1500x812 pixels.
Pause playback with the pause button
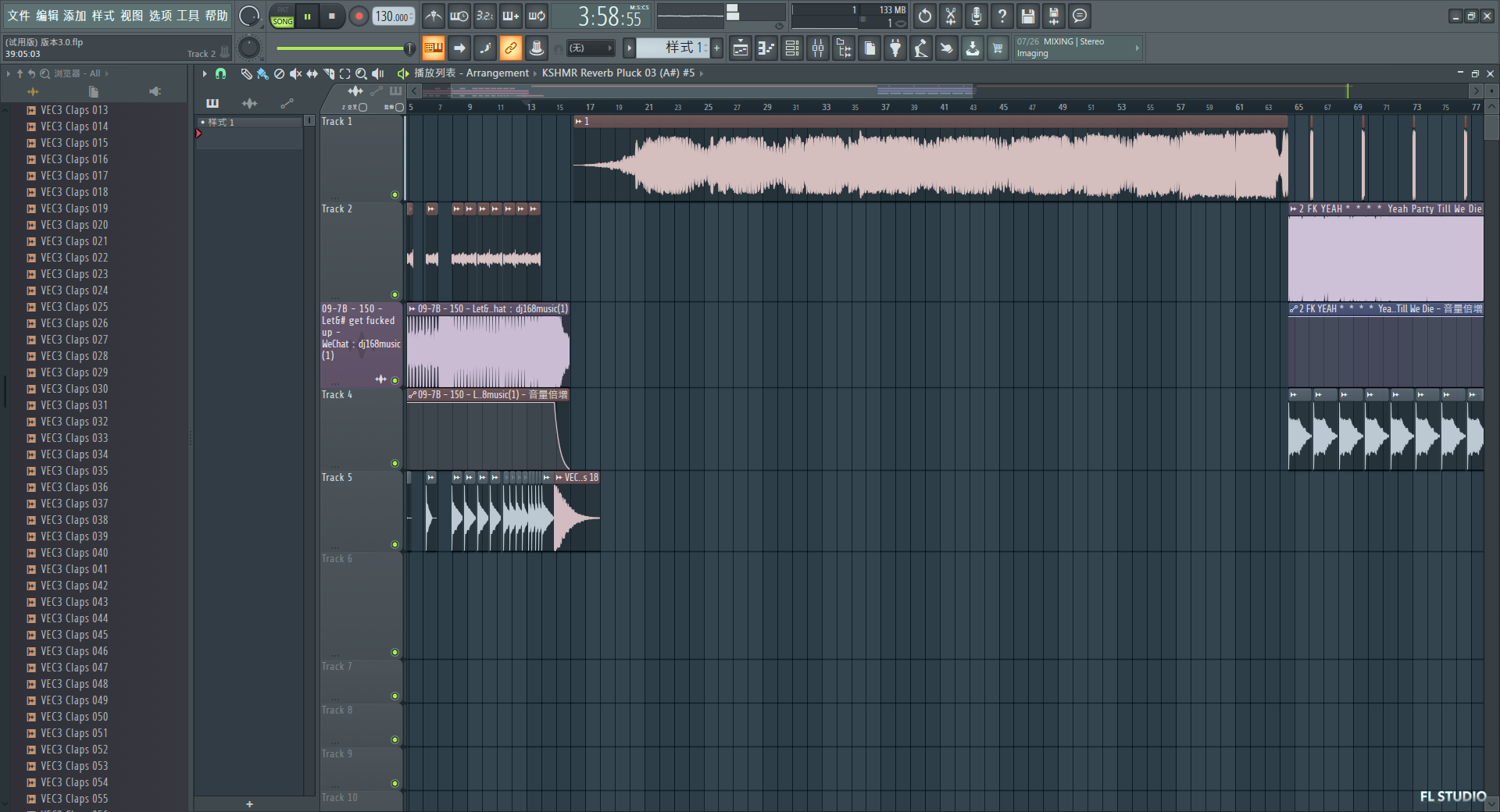tap(308, 16)
